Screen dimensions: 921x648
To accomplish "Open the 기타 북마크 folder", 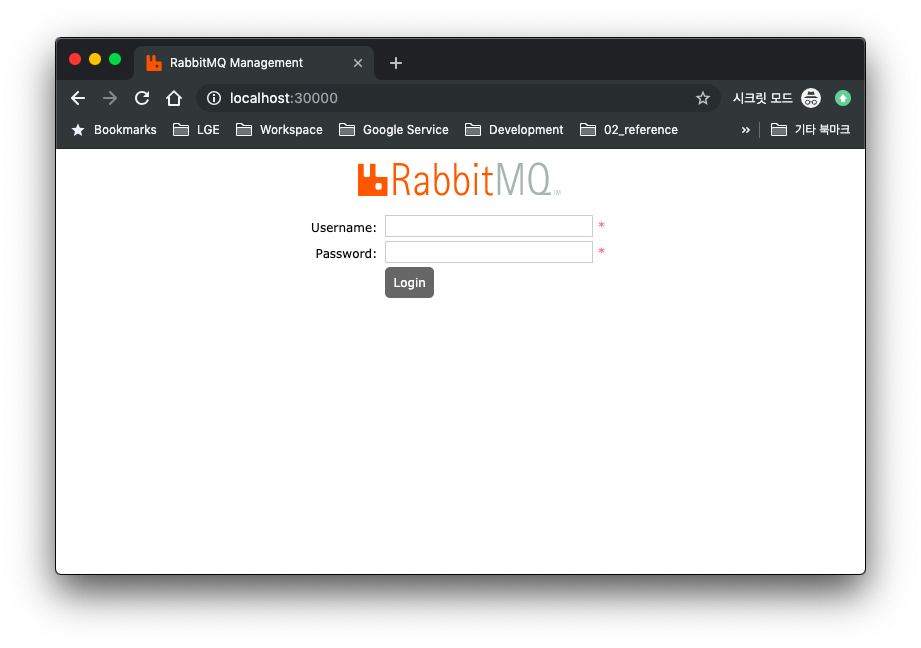I will pyautogui.click(x=810, y=130).
